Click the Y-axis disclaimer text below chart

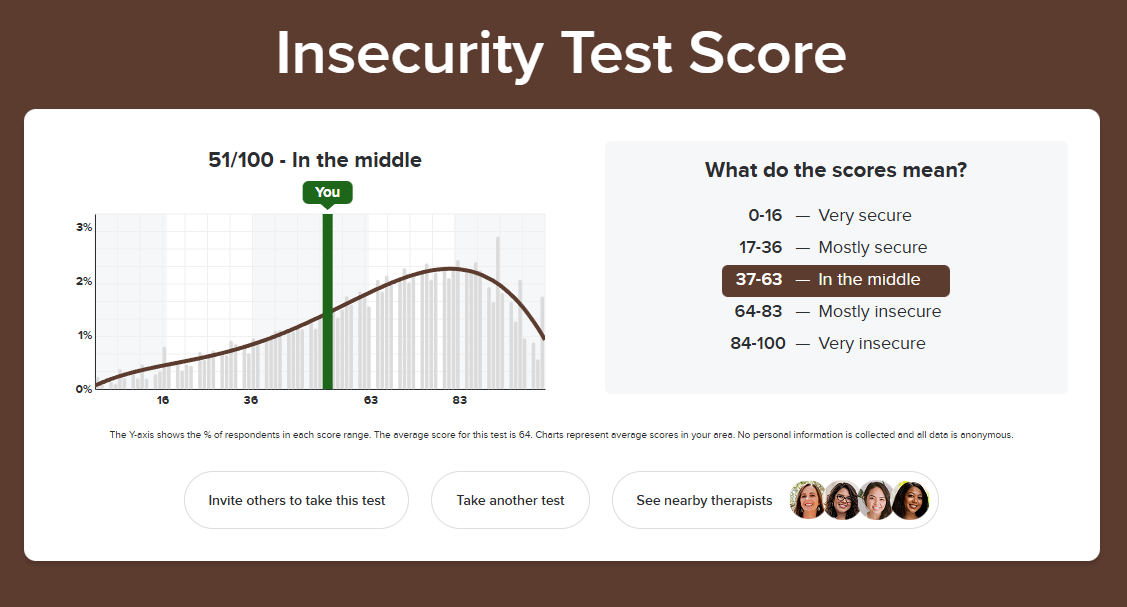coord(561,435)
